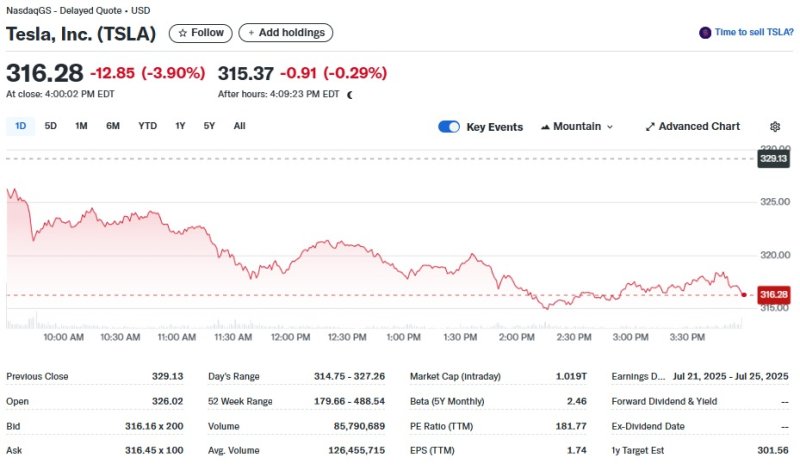Click the after hours moon icon
The width and height of the screenshot is (800, 470).
coord(350,94)
